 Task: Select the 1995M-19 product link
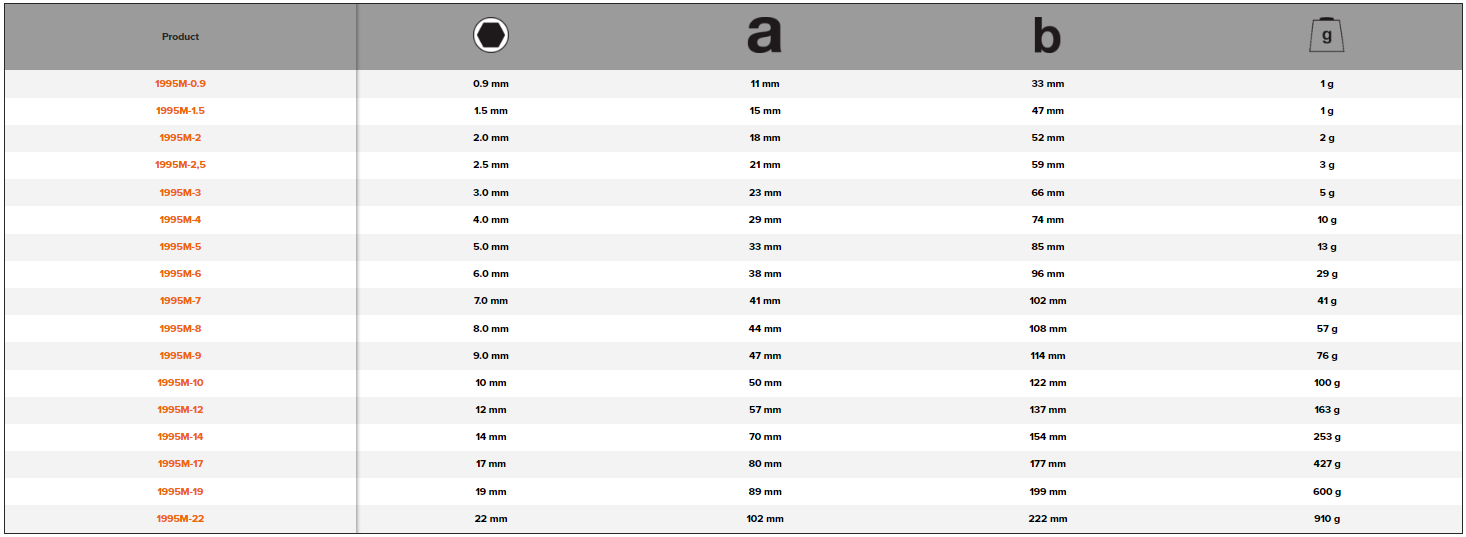(x=181, y=492)
